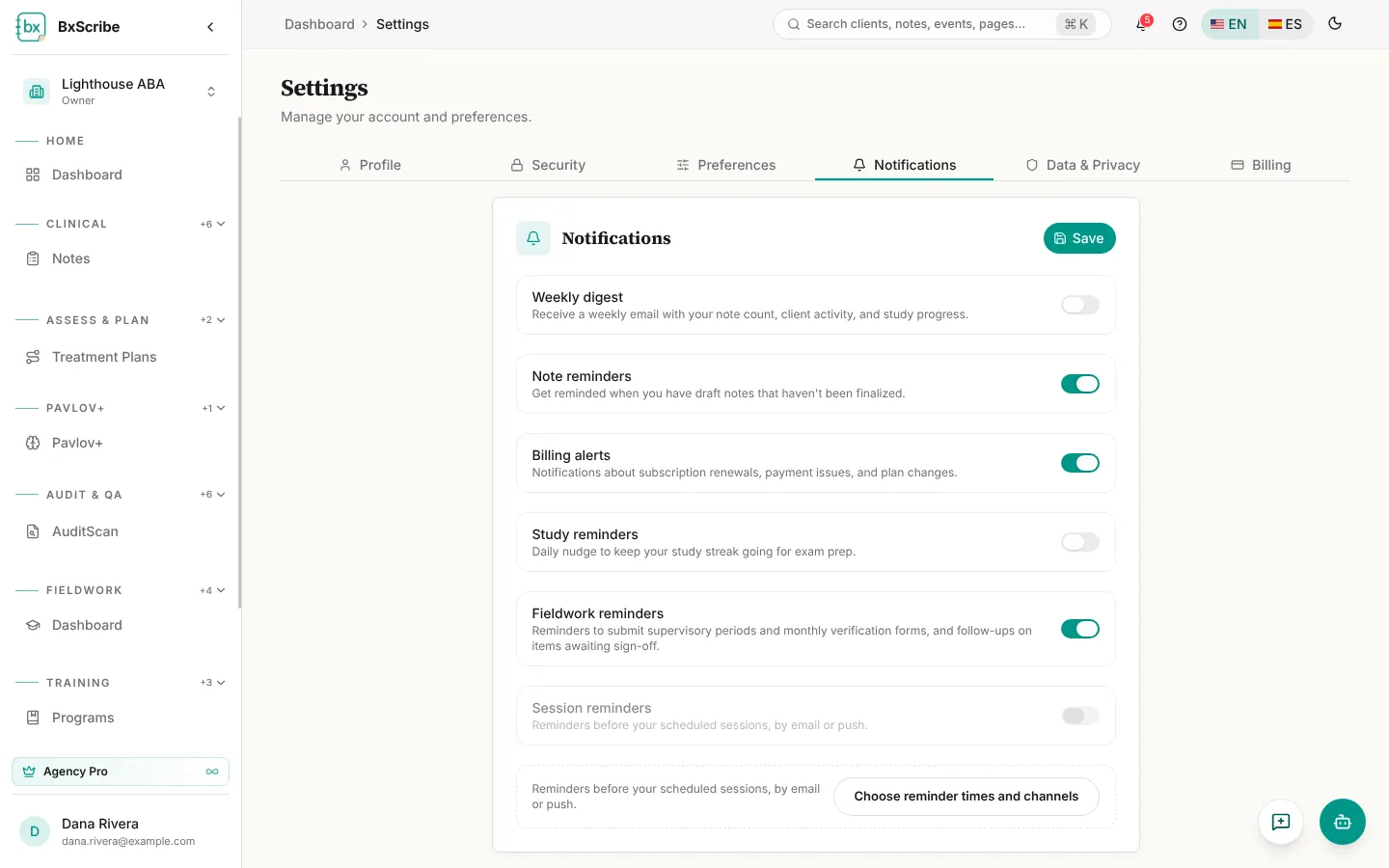The image size is (1389, 868).
Task: Open the Notes sidebar item
Action: click(x=121, y=258)
